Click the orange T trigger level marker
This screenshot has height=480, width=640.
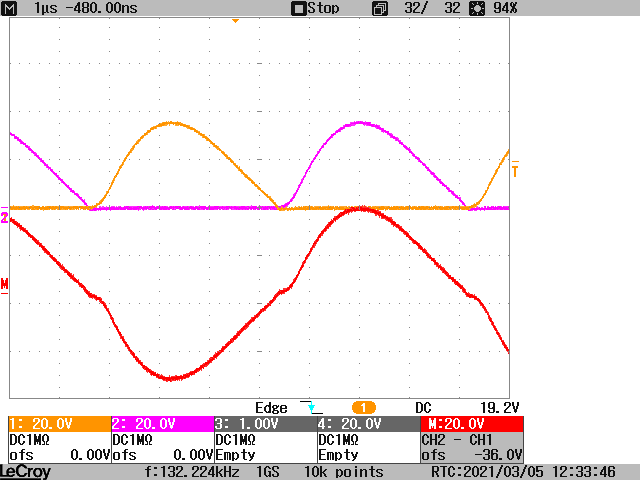point(515,169)
